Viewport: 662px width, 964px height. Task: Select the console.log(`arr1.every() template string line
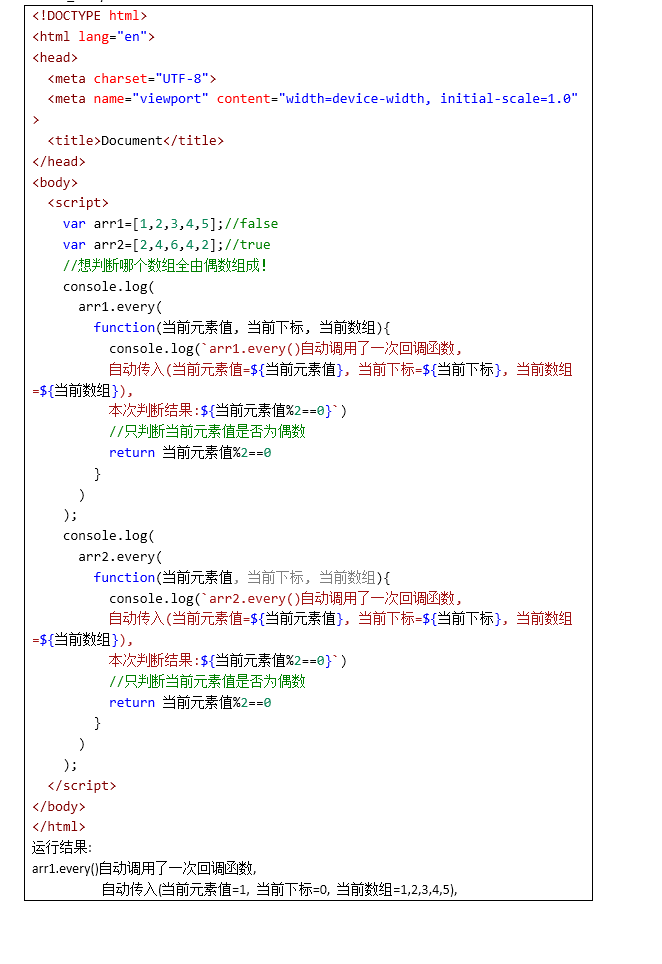tap(286, 349)
